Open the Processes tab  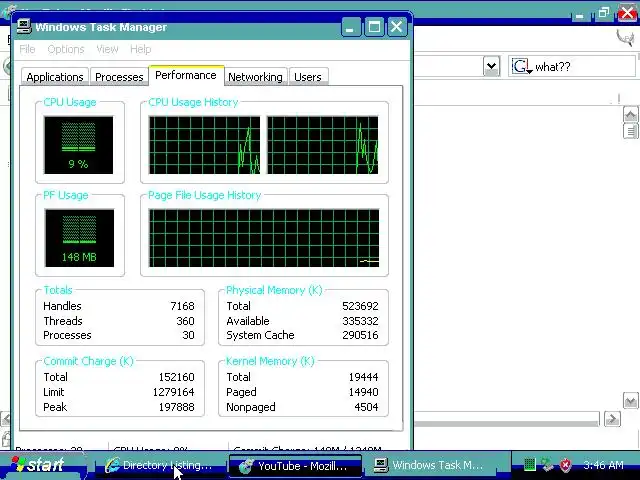point(119,77)
